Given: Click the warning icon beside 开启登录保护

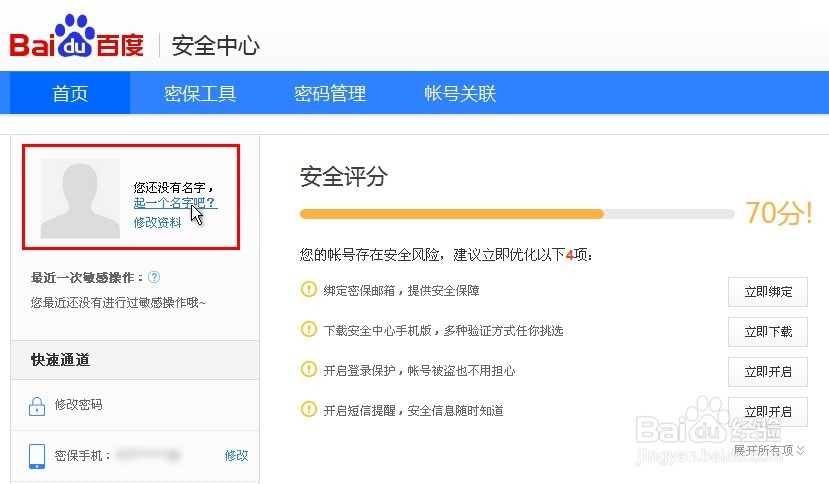Looking at the screenshot, I should (x=308, y=370).
